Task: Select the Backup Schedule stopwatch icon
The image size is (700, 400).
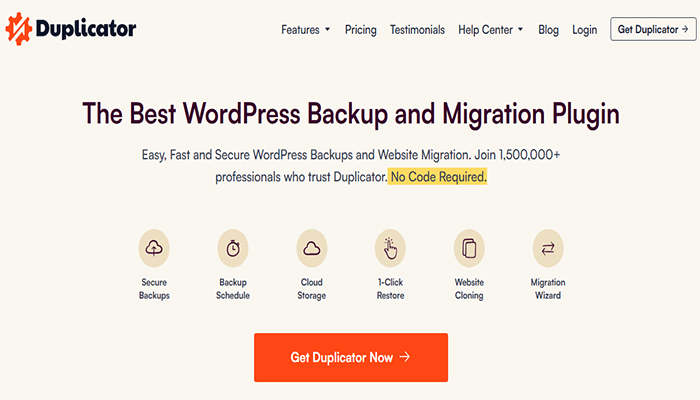Action: point(233,247)
